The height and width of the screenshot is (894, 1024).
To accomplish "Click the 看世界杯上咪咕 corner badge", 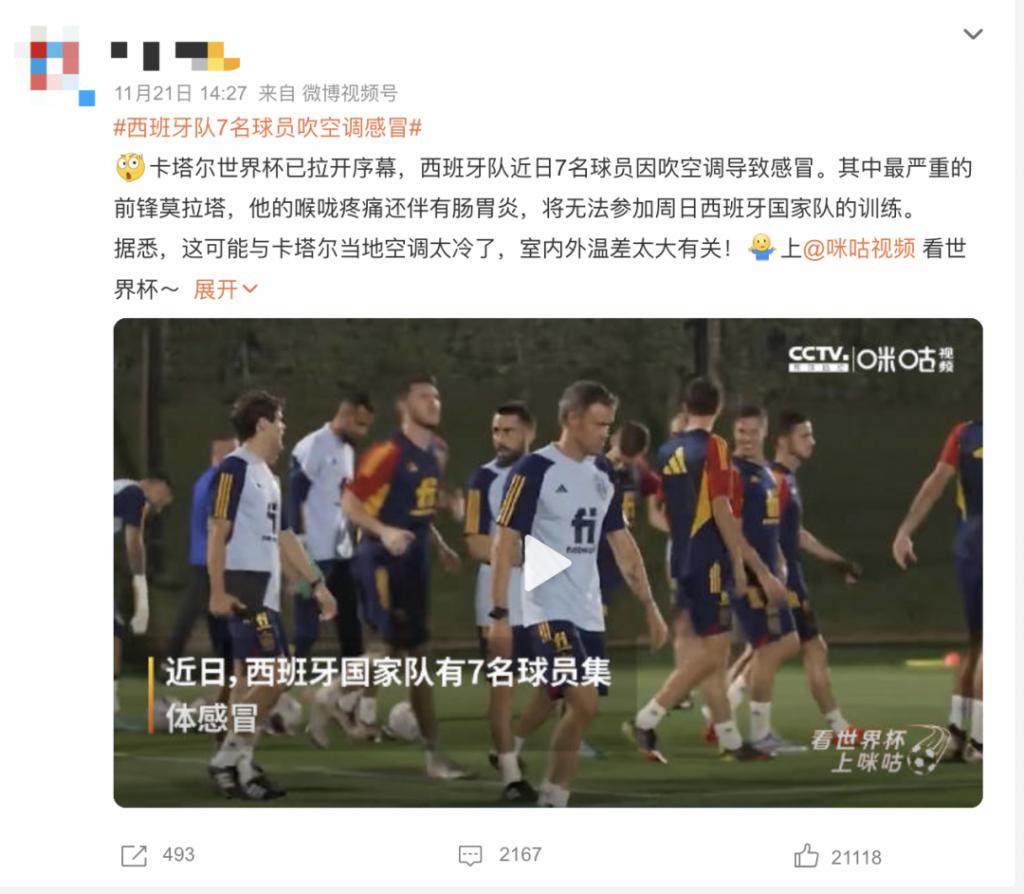I will coord(878,751).
